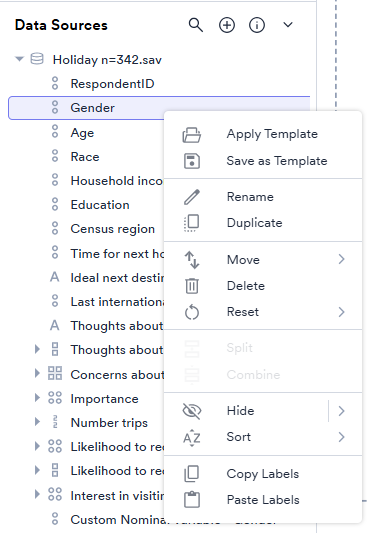This screenshot has height=533, width=368.
Task: Select the Custom Nominal variable row
Action: click(117, 520)
